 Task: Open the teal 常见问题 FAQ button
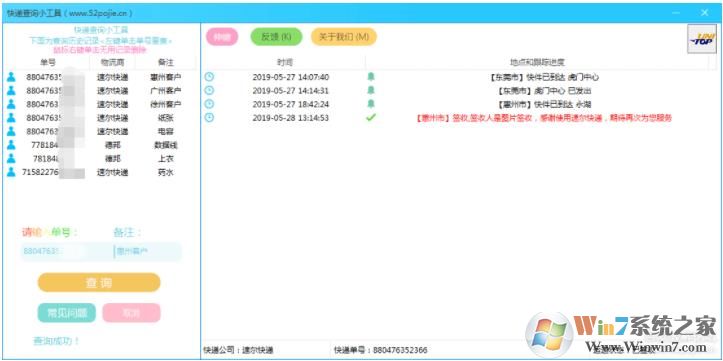point(67,313)
